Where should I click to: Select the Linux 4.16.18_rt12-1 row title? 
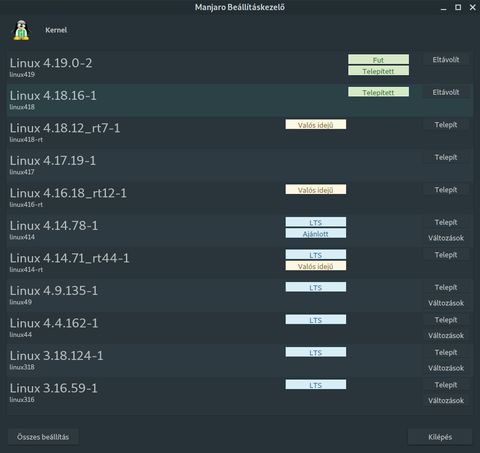click(x=68, y=193)
